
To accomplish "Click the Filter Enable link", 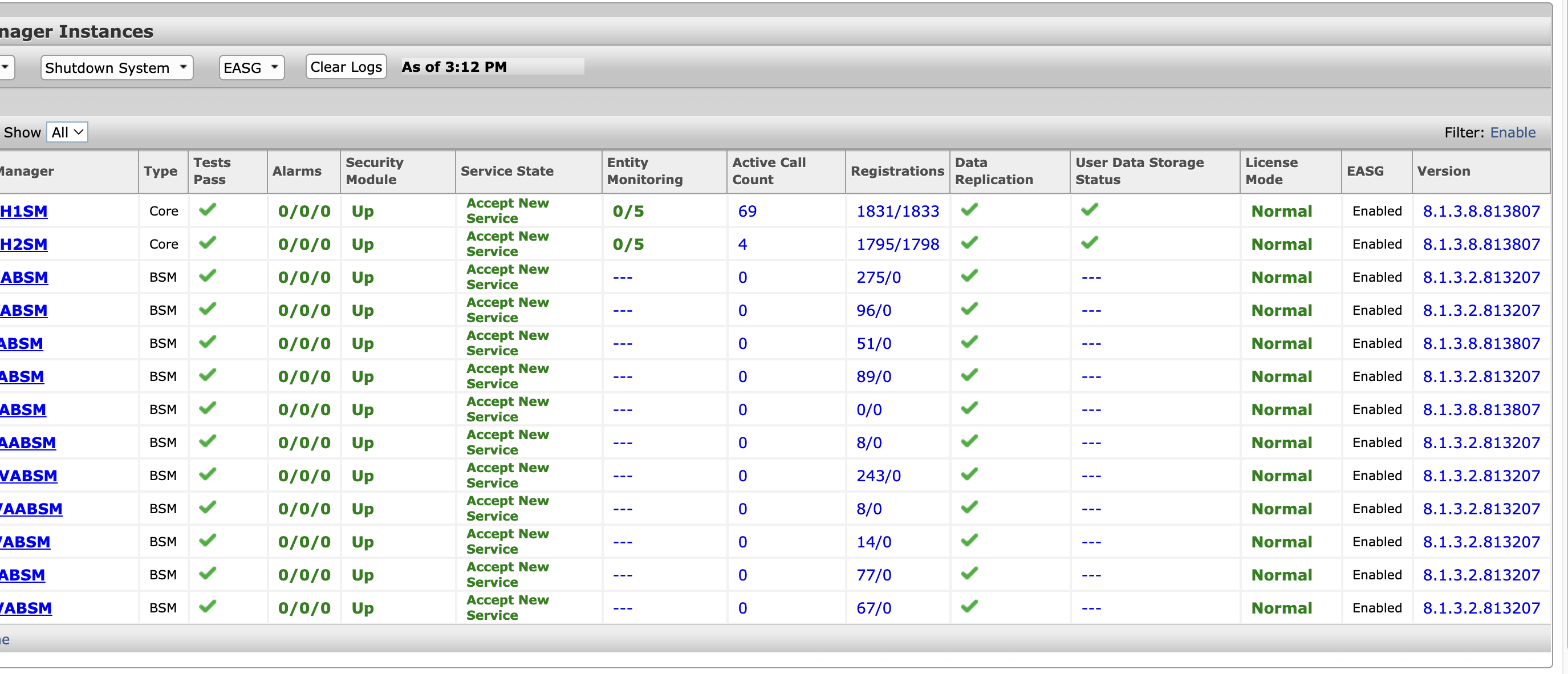I will tap(1513, 132).
